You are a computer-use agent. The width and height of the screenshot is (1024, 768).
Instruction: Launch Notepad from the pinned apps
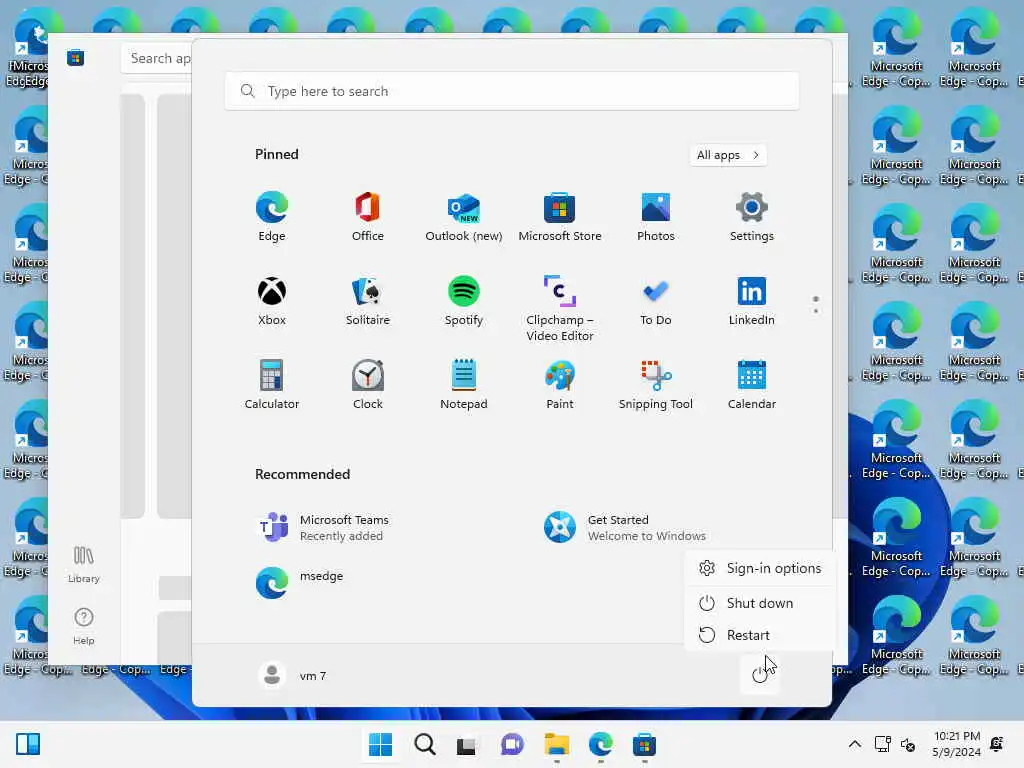[464, 385]
